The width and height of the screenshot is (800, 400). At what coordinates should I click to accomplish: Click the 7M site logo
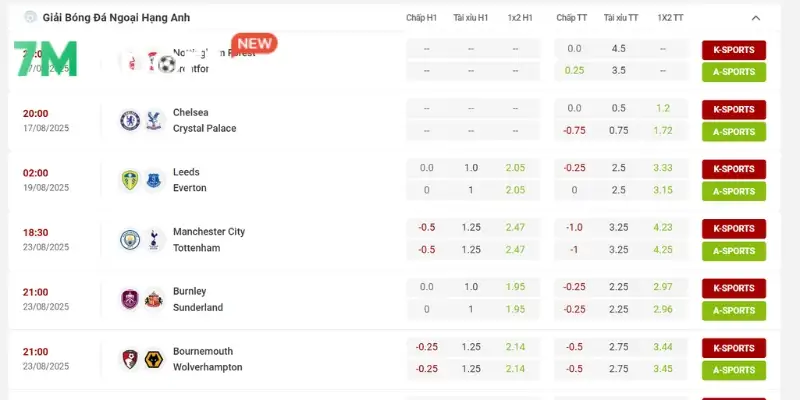(45, 58)
